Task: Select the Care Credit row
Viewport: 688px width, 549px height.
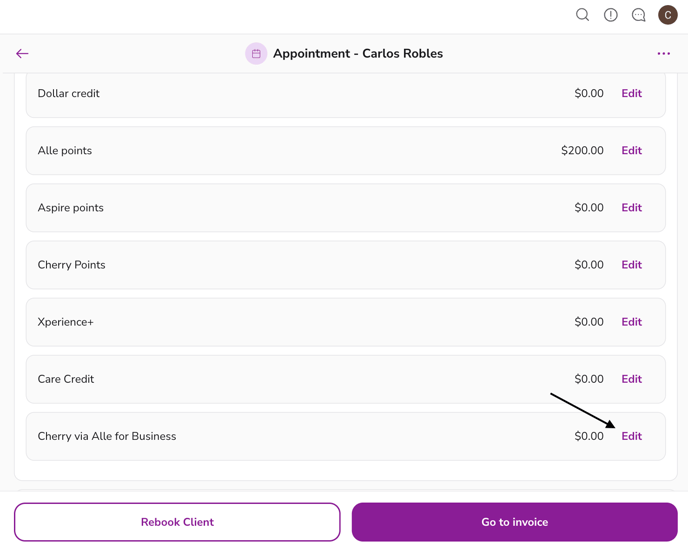Action: tap(300, 379)
